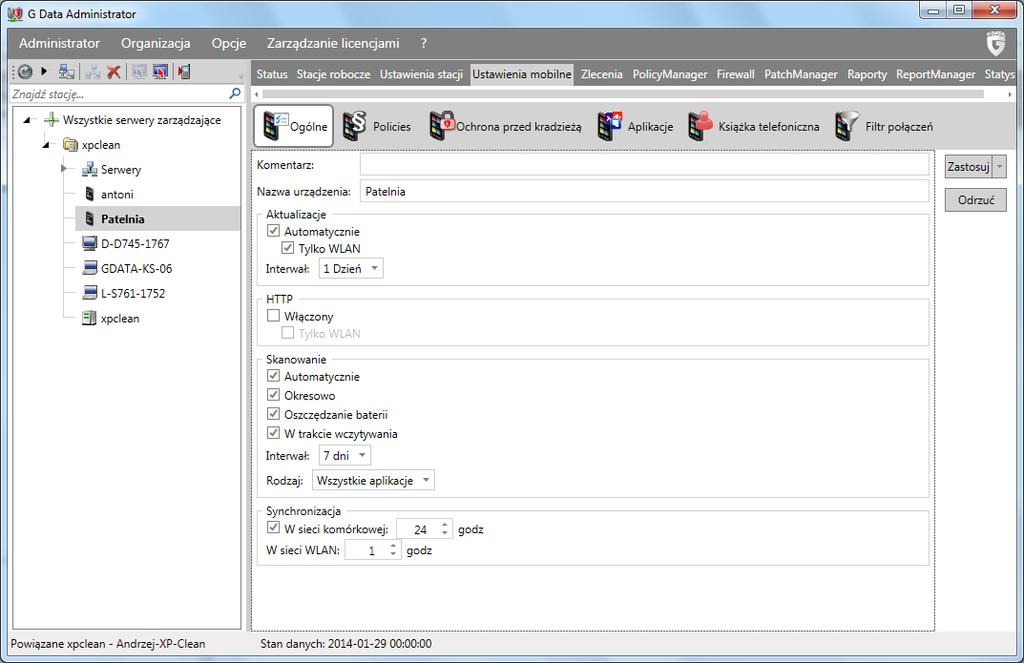Screen dimensions: 1024x663
Task: Click the grayed window toolbar icon
Action: [138, 72]
